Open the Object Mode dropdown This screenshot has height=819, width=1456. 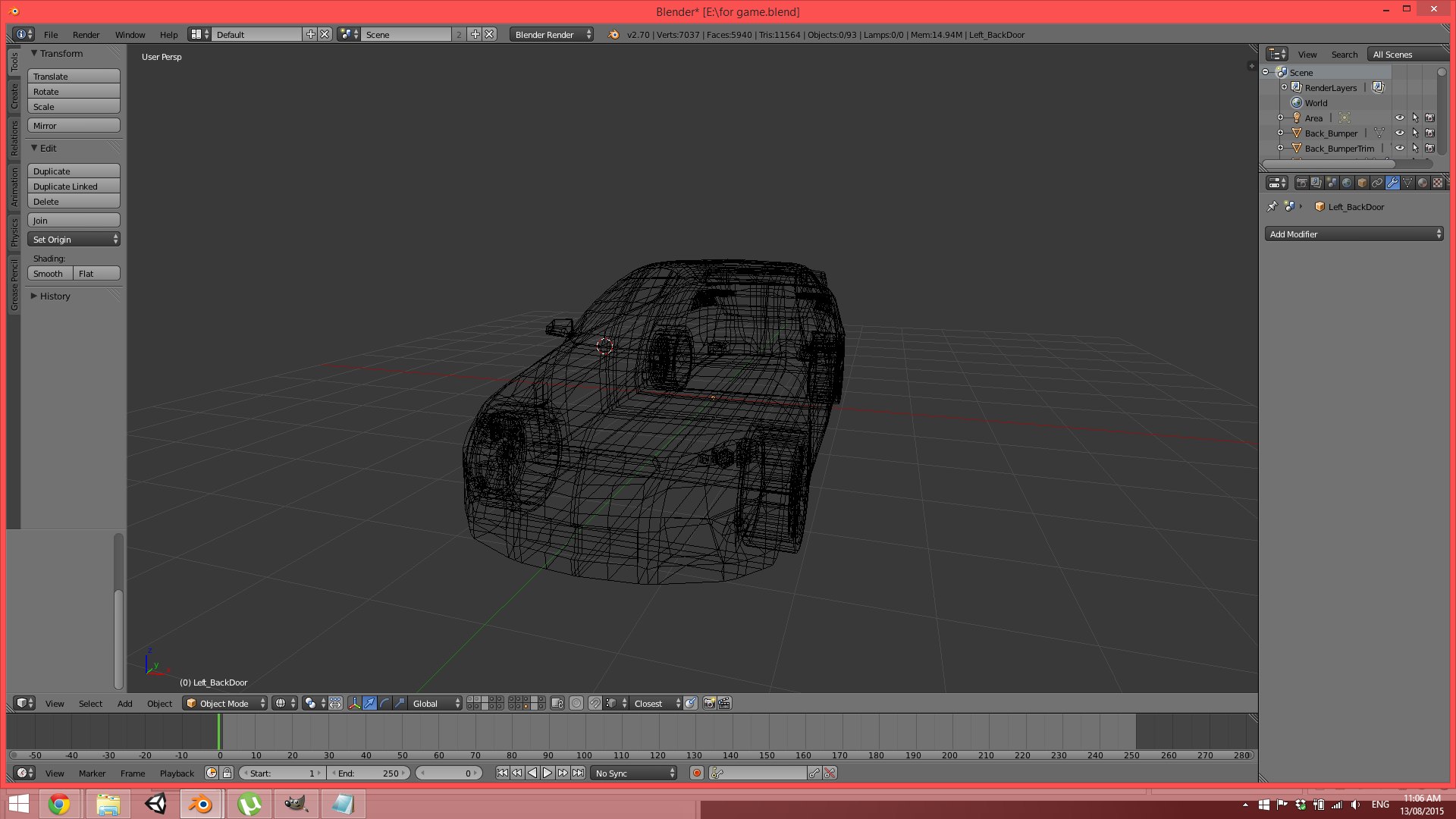click(225, 703)
